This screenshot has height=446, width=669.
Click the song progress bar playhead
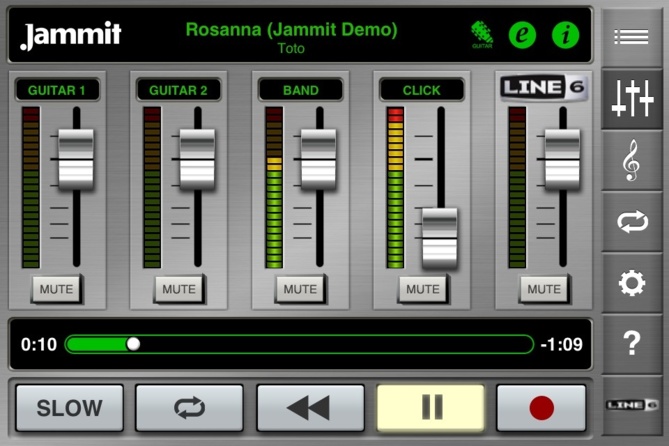coord(133,344)
